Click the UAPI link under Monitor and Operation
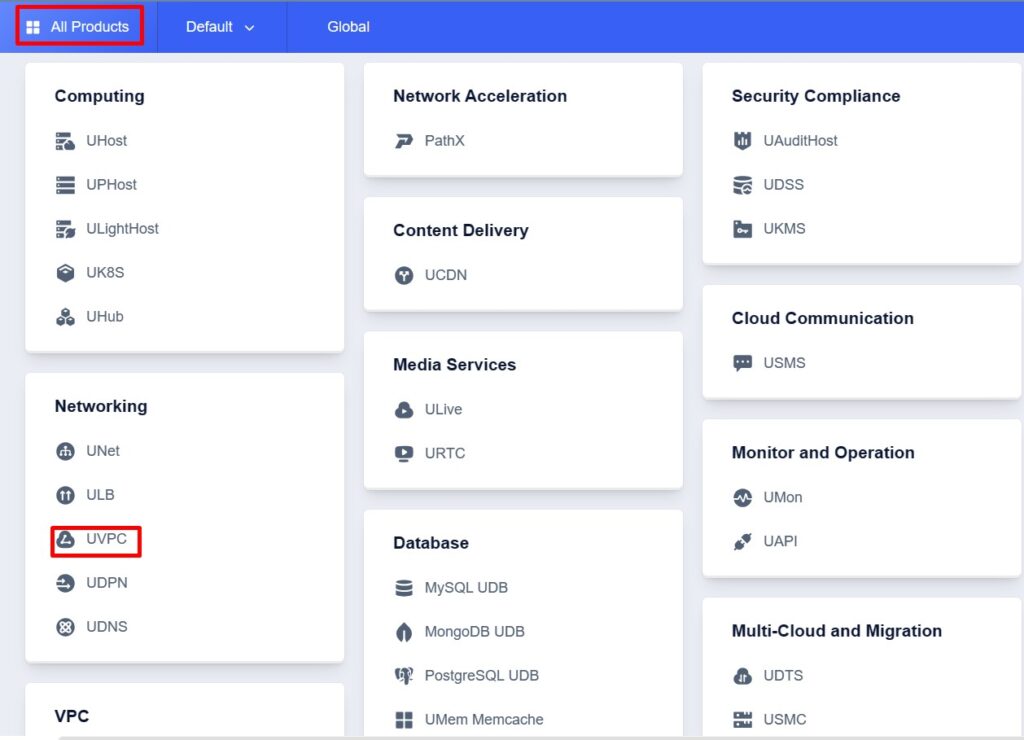 pos(778,541)
